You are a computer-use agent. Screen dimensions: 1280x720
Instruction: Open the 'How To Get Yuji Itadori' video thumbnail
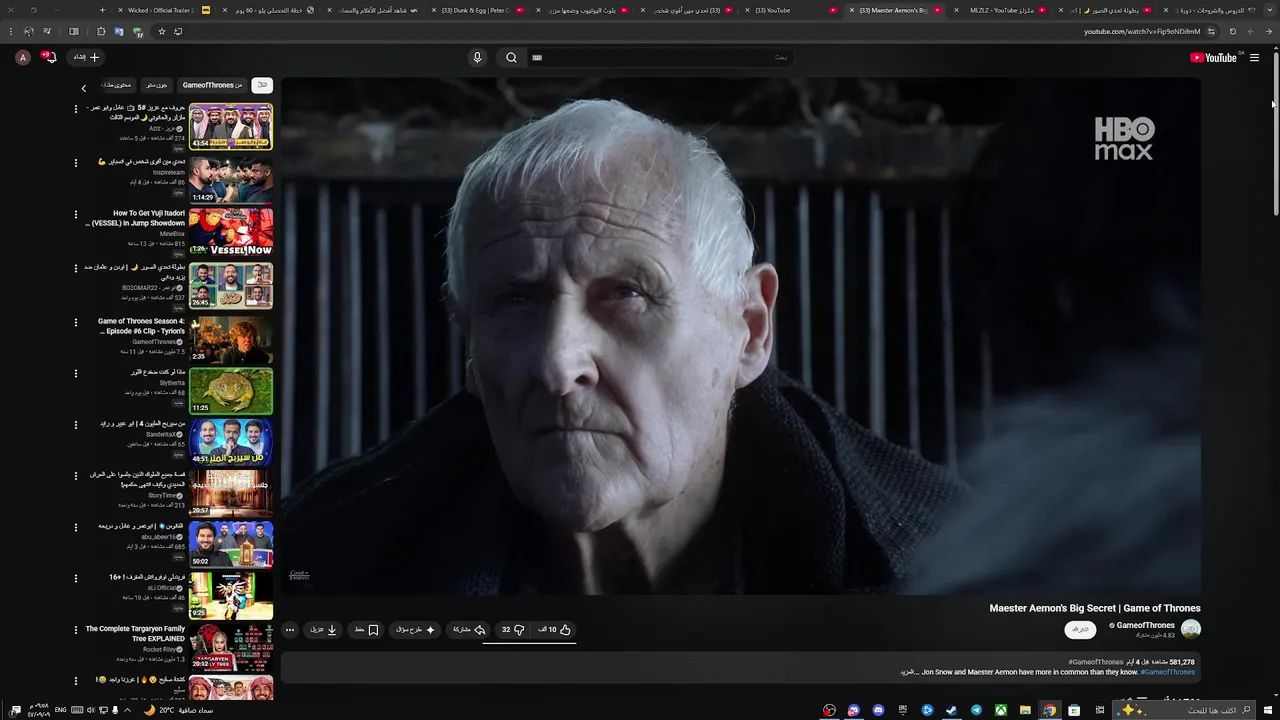231,232
